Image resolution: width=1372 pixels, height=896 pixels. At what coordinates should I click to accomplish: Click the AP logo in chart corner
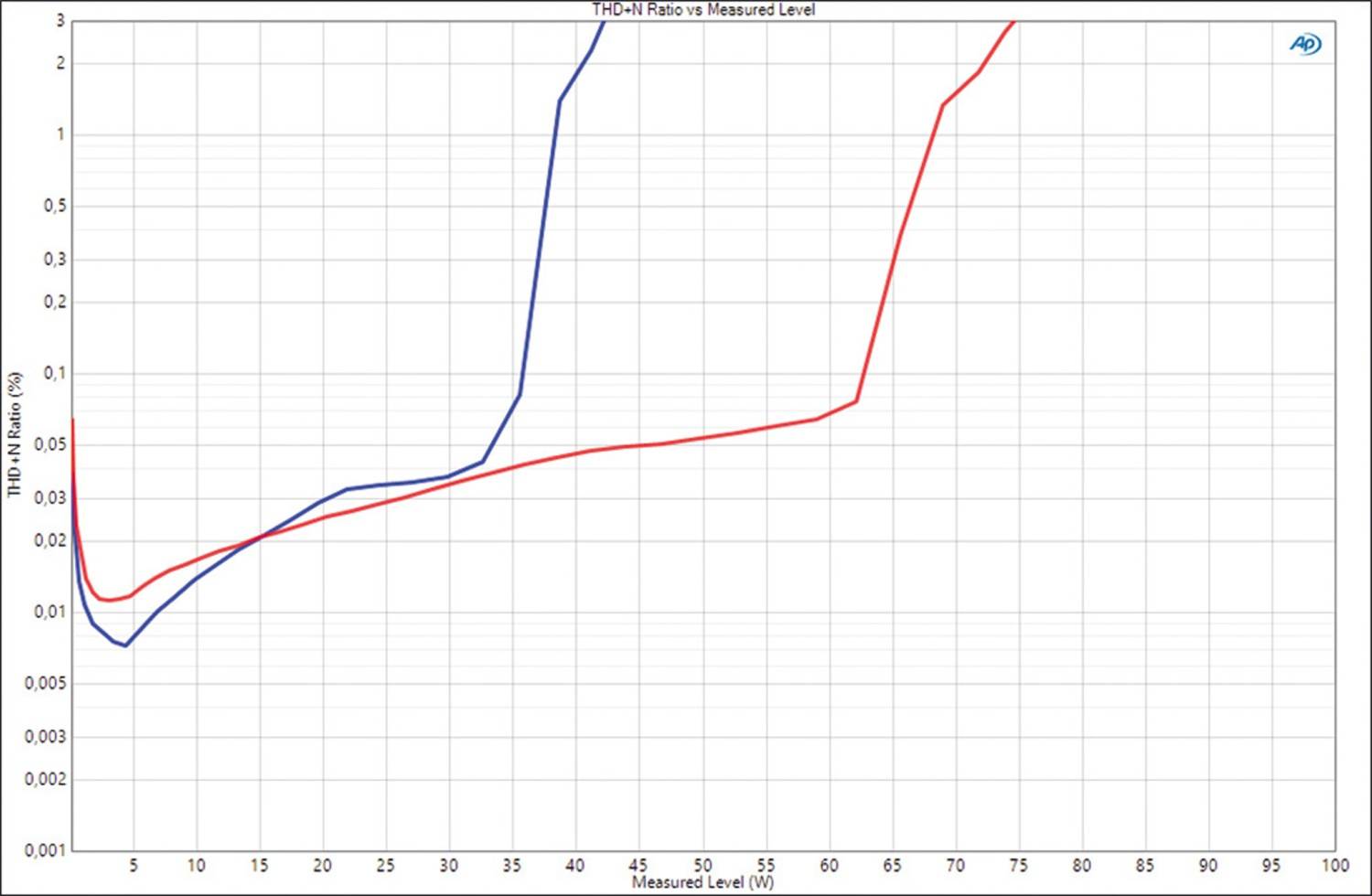click(x=1305, y=44)
